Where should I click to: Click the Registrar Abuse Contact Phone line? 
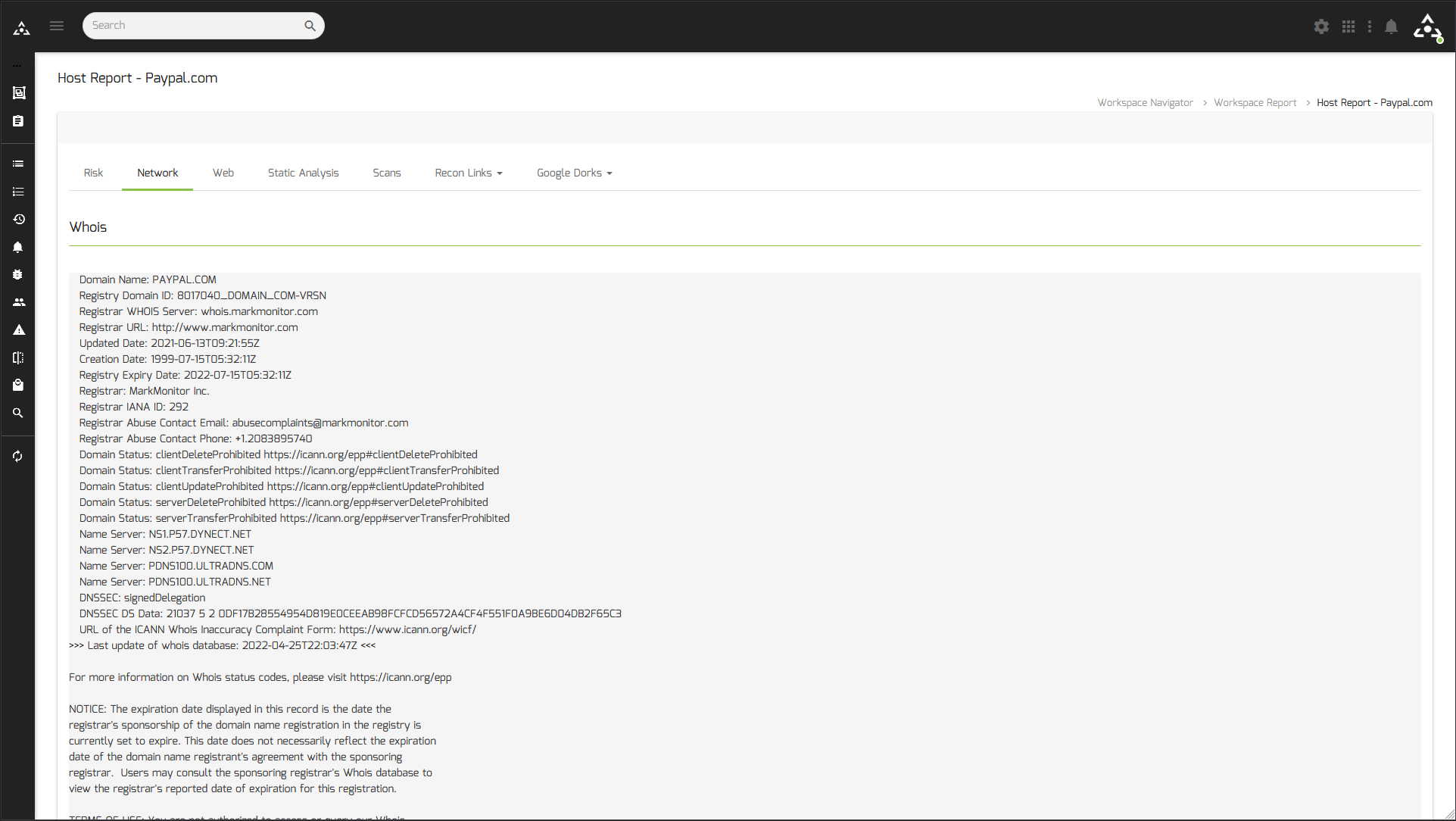tap(196, 439)
